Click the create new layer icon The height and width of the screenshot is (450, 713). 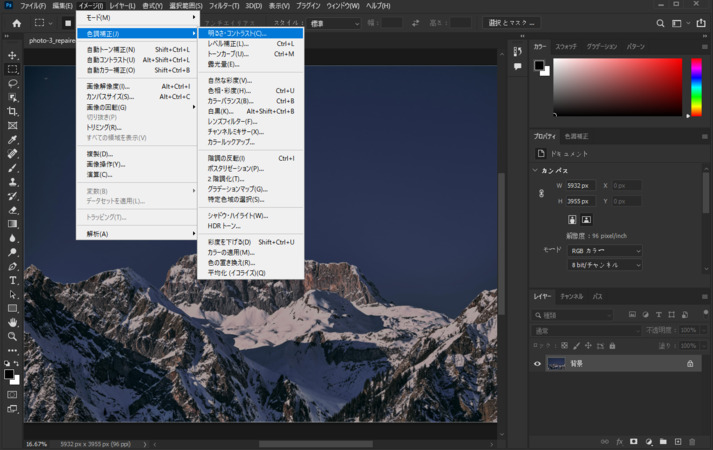coord(677,441)
